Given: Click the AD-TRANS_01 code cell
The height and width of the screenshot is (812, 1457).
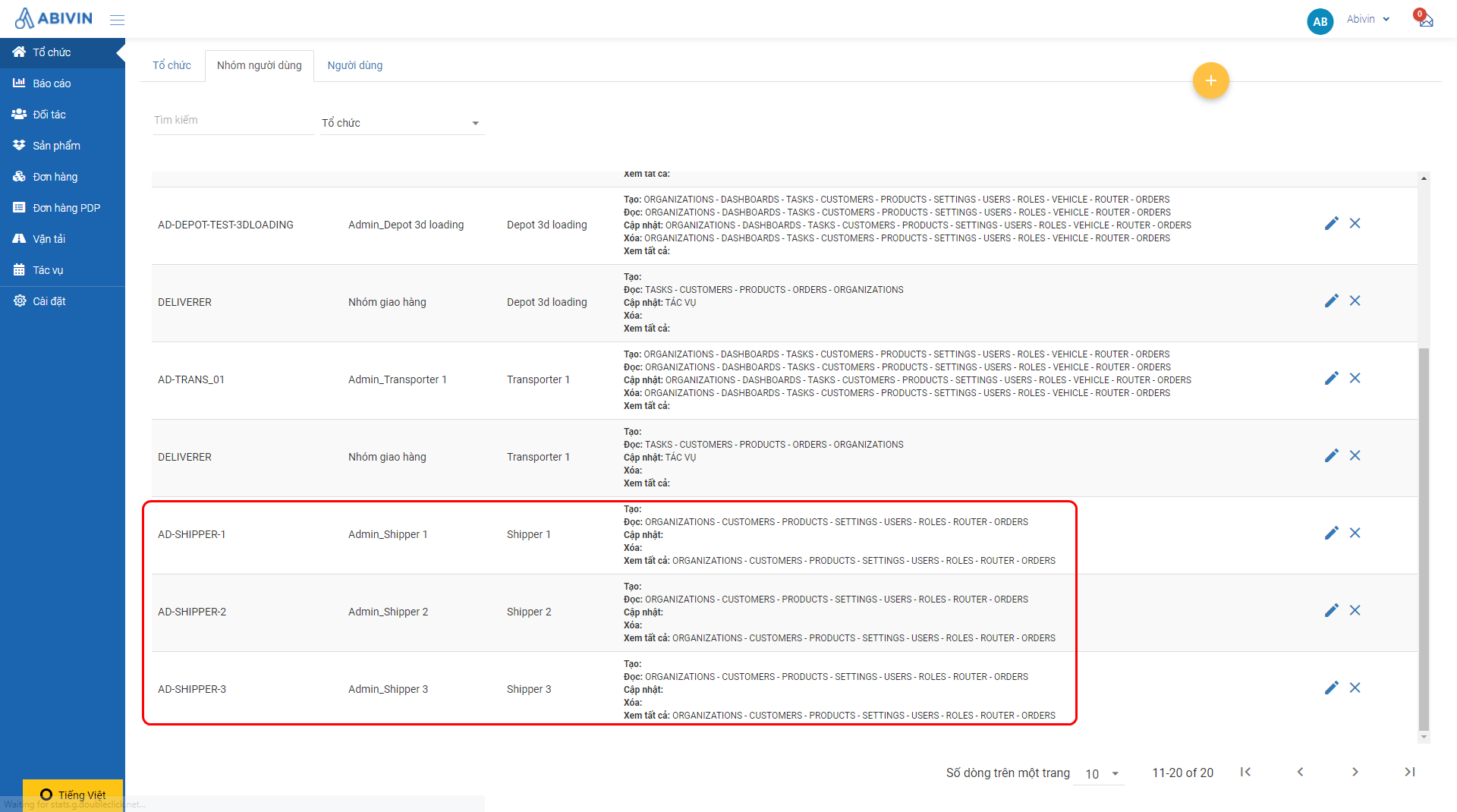Looking at the screenshot, I should click(x=190, y=380).
